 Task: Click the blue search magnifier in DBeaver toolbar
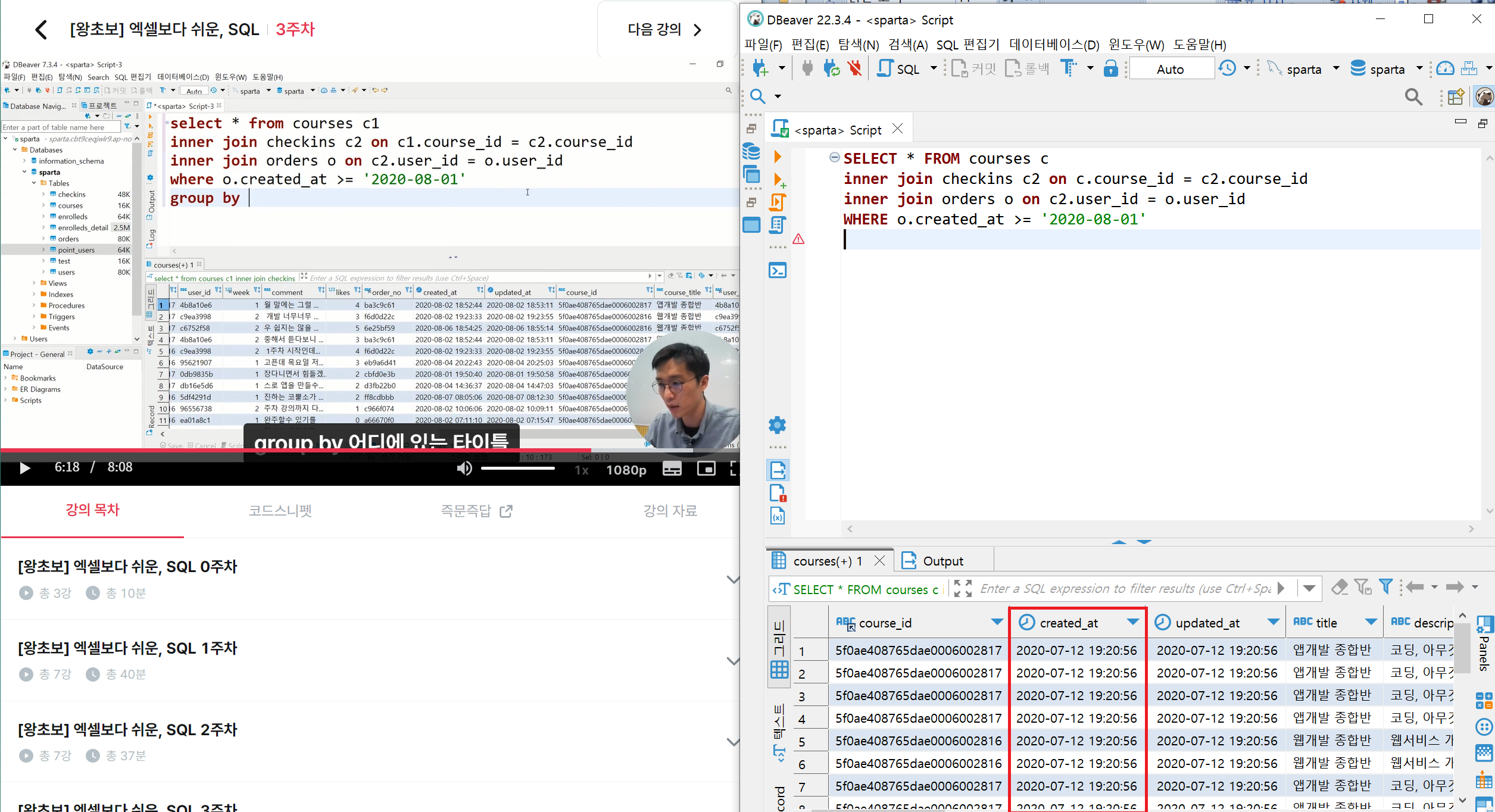click(x=758, y=96)
